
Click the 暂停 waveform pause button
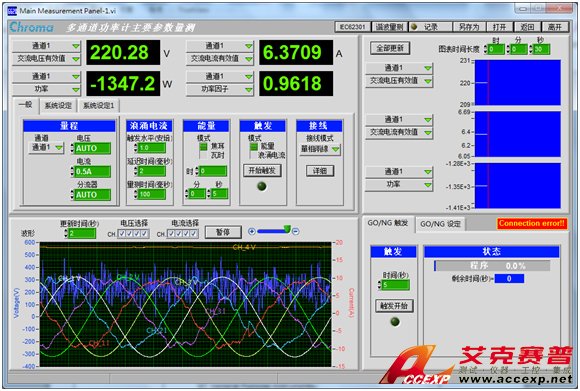(223, 232)
